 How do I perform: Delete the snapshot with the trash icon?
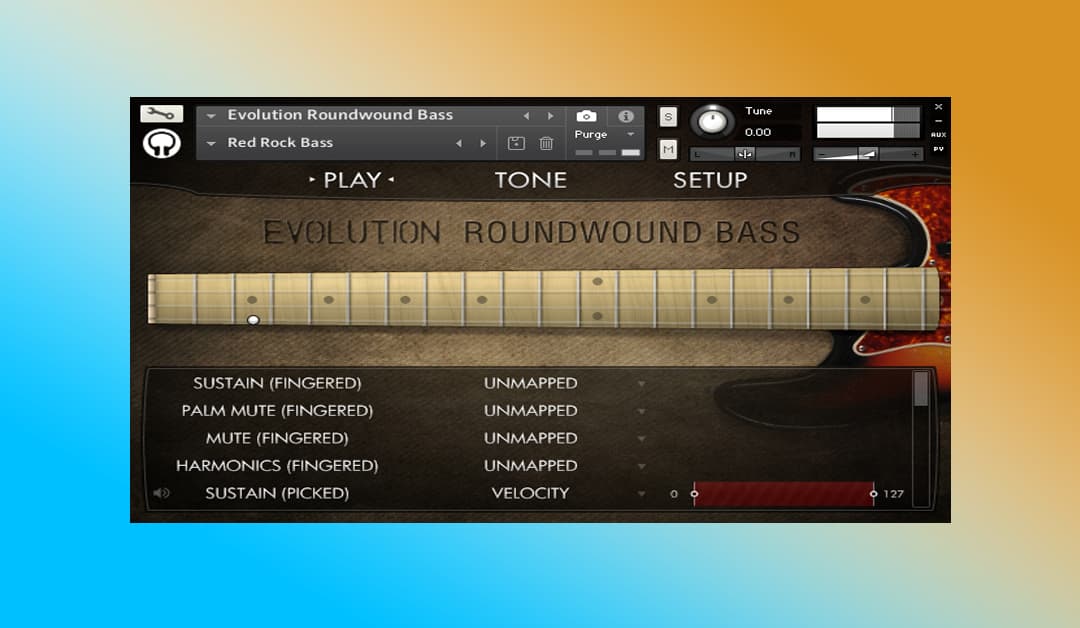click(x=546, y=143)
